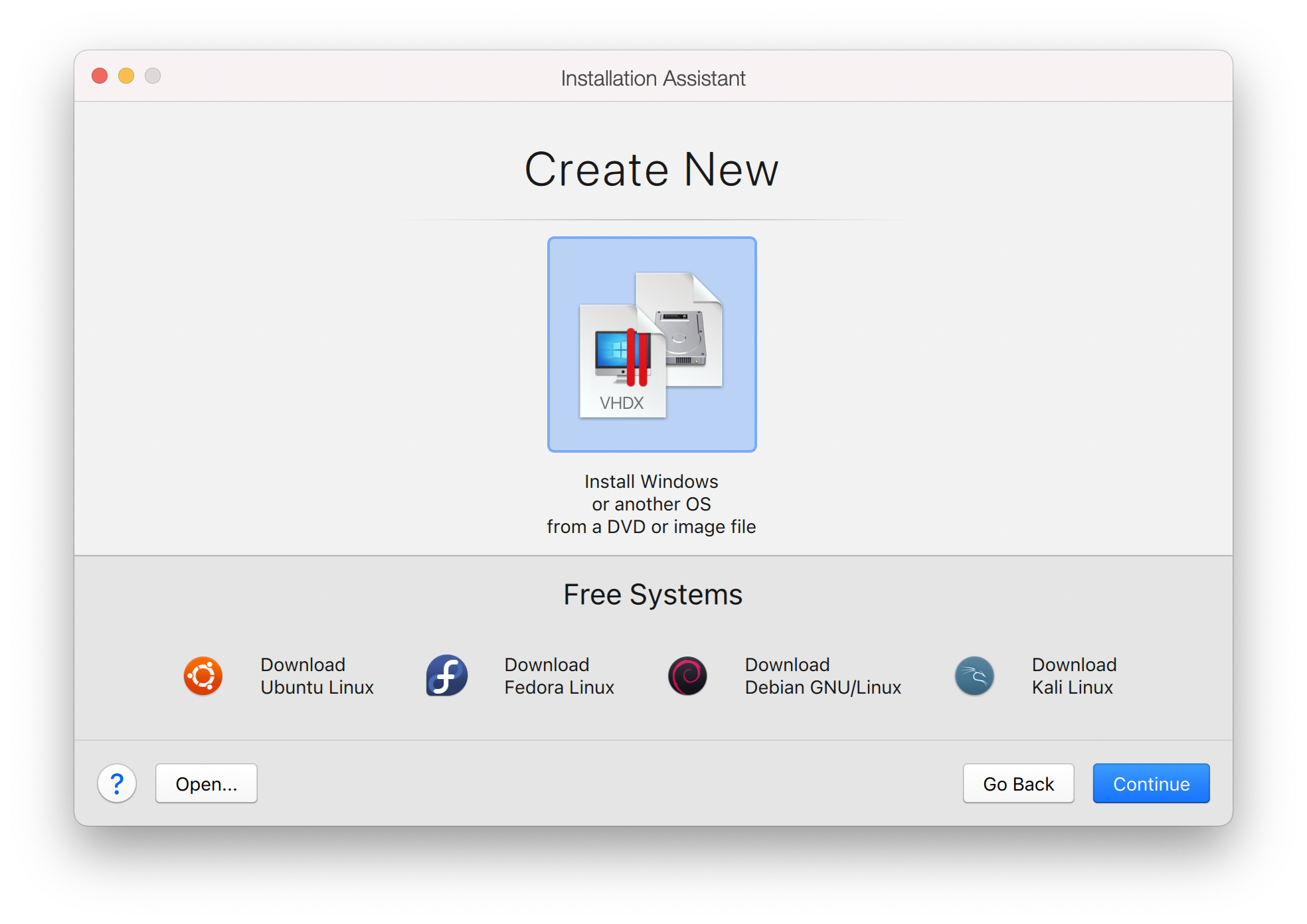This screenshot has width=1307, height=924.
Task: Click the Kali Linux dragon icon
Action: click(974, 676)
